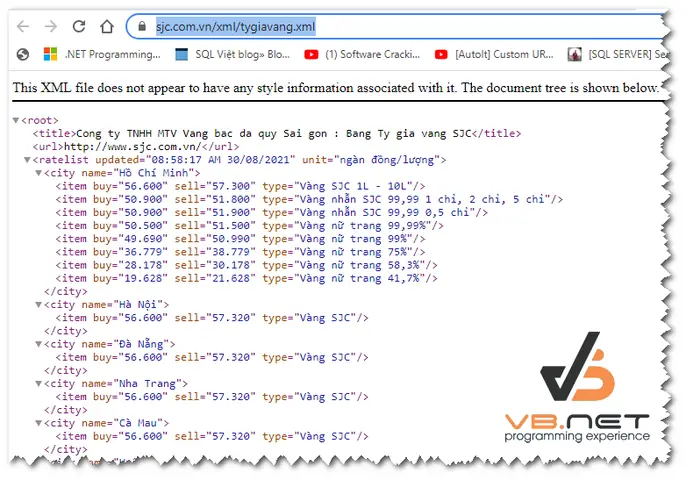Collapse the Hà Nội city node
This screenshot has width=686, height=480.
coord(38,305)
